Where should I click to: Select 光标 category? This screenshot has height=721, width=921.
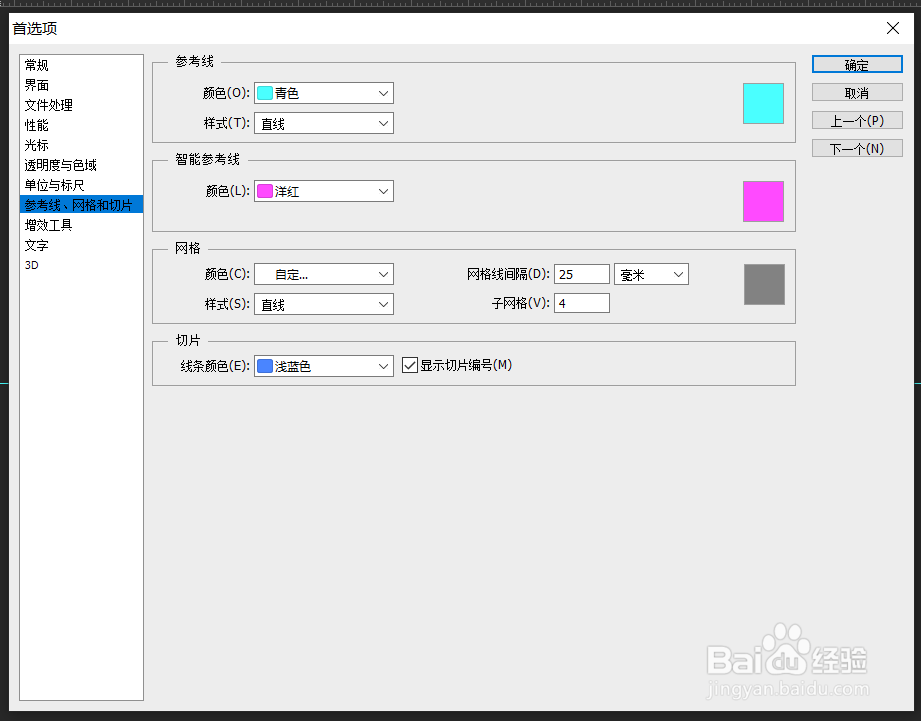(81, 145)
